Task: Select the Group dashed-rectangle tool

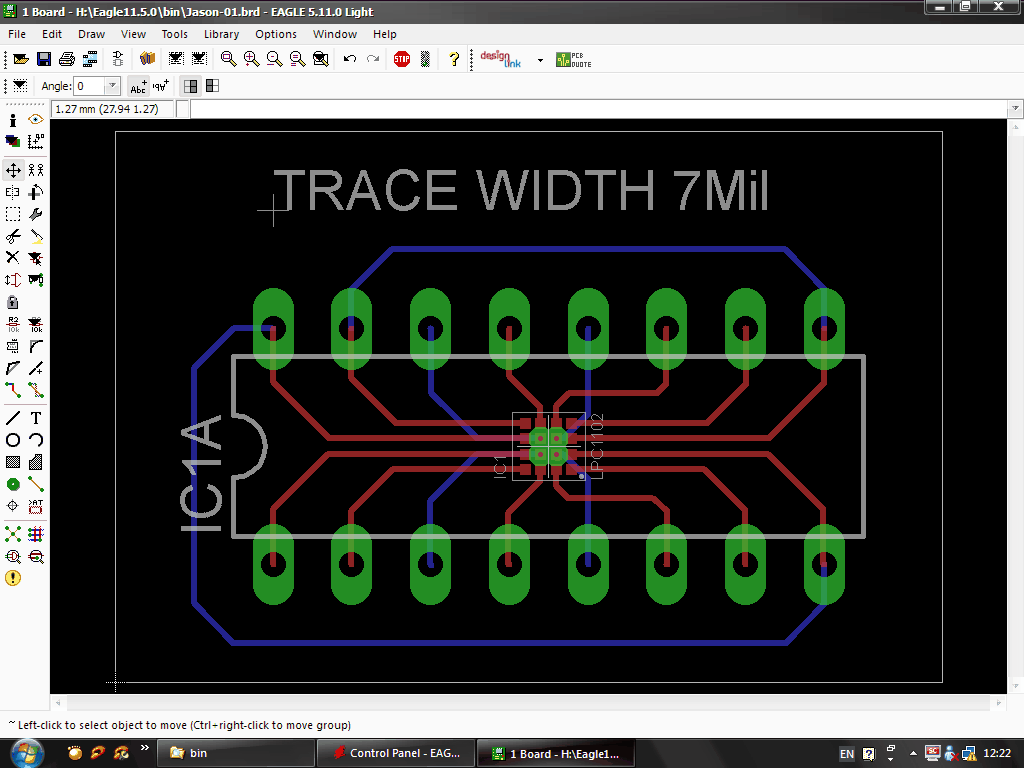Action: [12, 214]
